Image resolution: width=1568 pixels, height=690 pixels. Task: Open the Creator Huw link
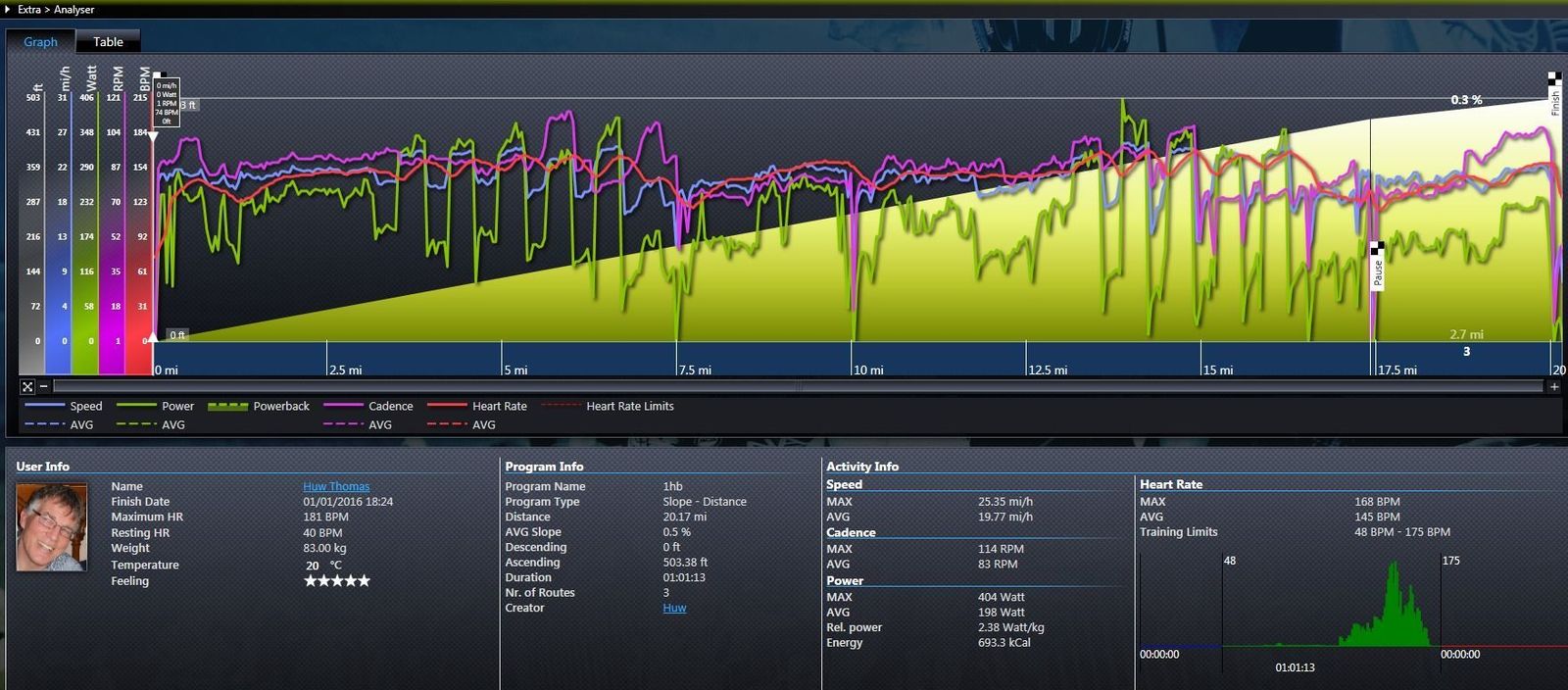click(x=674, y=609)
